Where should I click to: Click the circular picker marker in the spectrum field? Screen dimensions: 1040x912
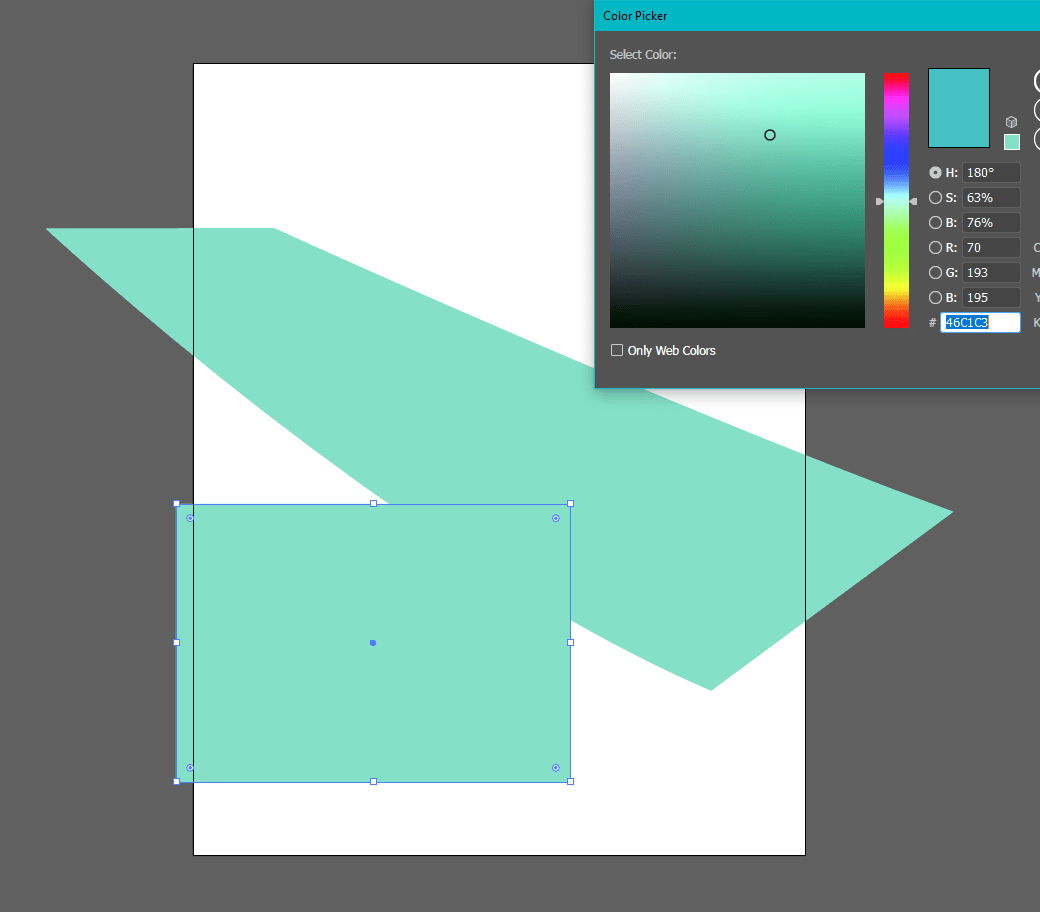coord(770,134)
